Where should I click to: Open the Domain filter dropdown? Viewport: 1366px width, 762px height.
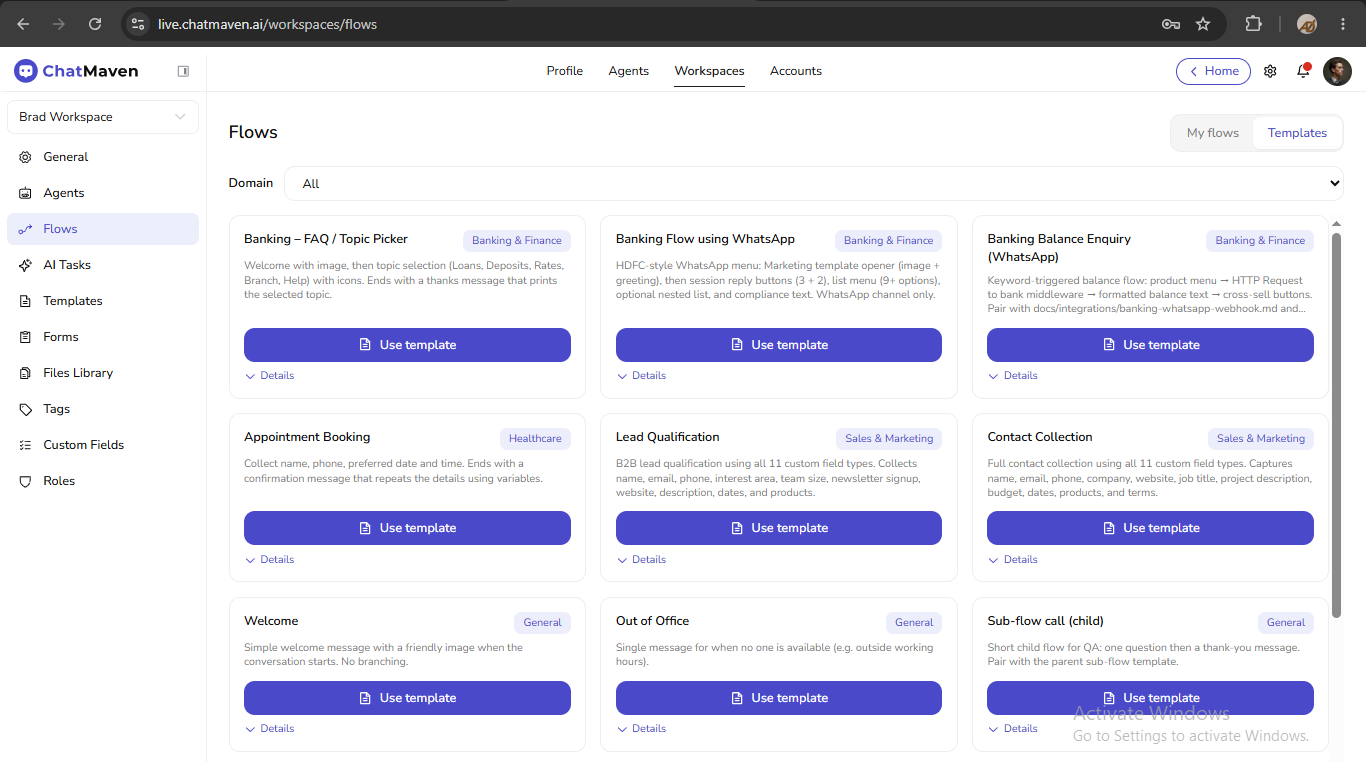point(814,183)
